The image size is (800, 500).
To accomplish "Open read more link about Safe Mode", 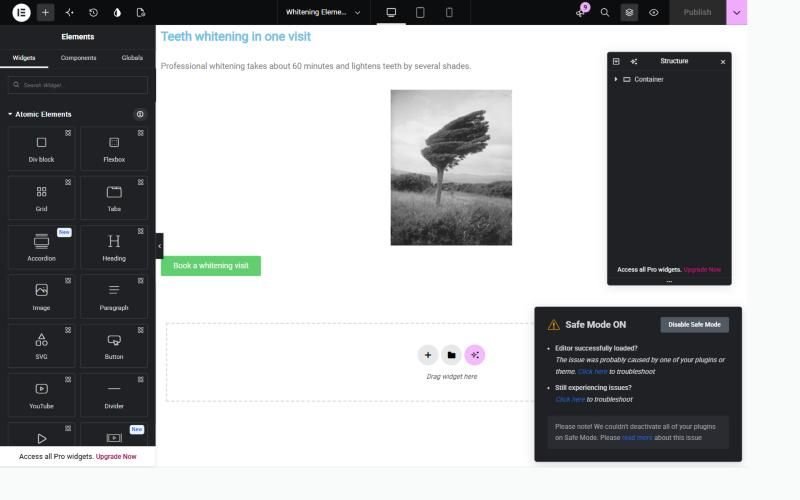I will [637, 438].
